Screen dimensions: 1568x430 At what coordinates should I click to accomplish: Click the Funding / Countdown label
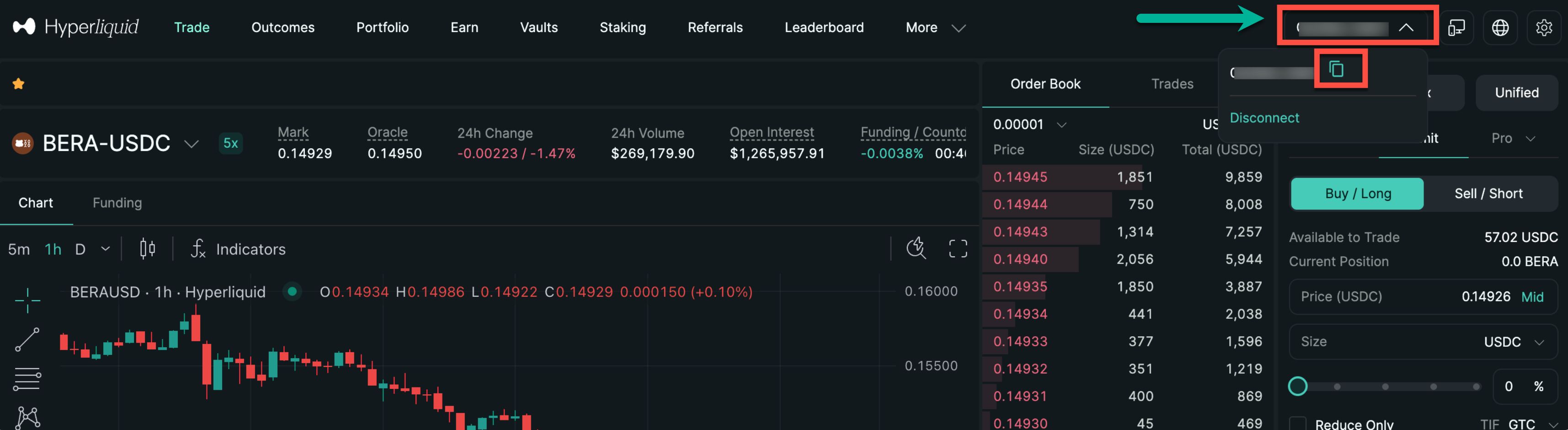pos(913,132)
